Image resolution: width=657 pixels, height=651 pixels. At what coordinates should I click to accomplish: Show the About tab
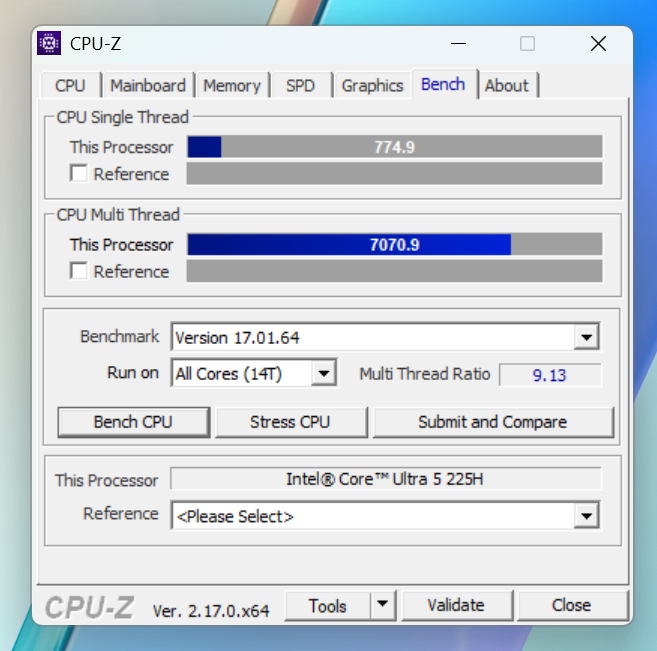[x=507, y=85]
